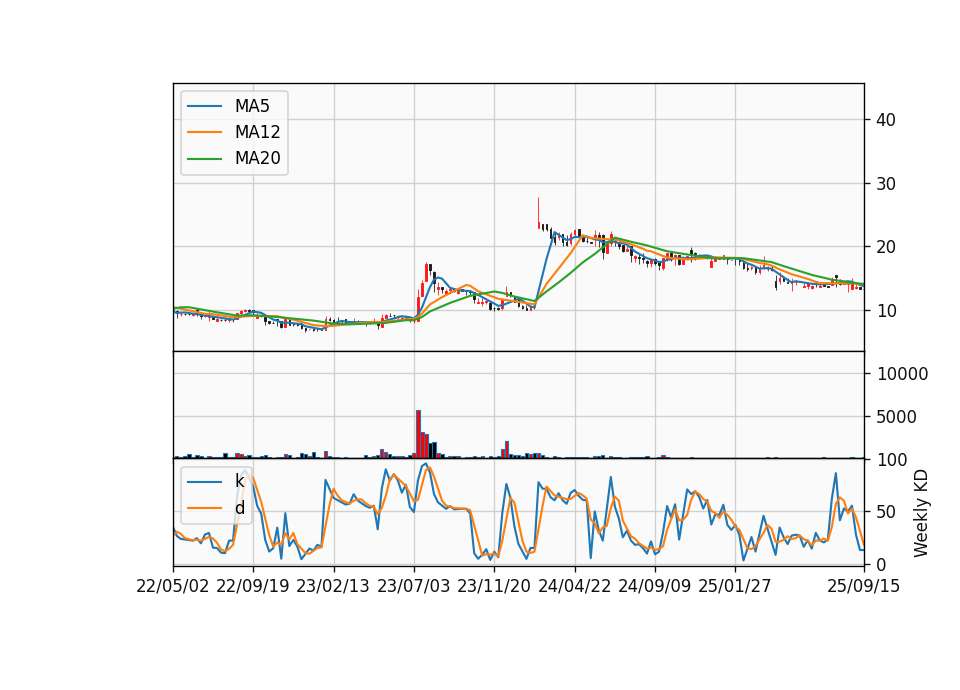Click the 23/07/03 date axis label
960x690 pixels.
(x=413, y=586)
